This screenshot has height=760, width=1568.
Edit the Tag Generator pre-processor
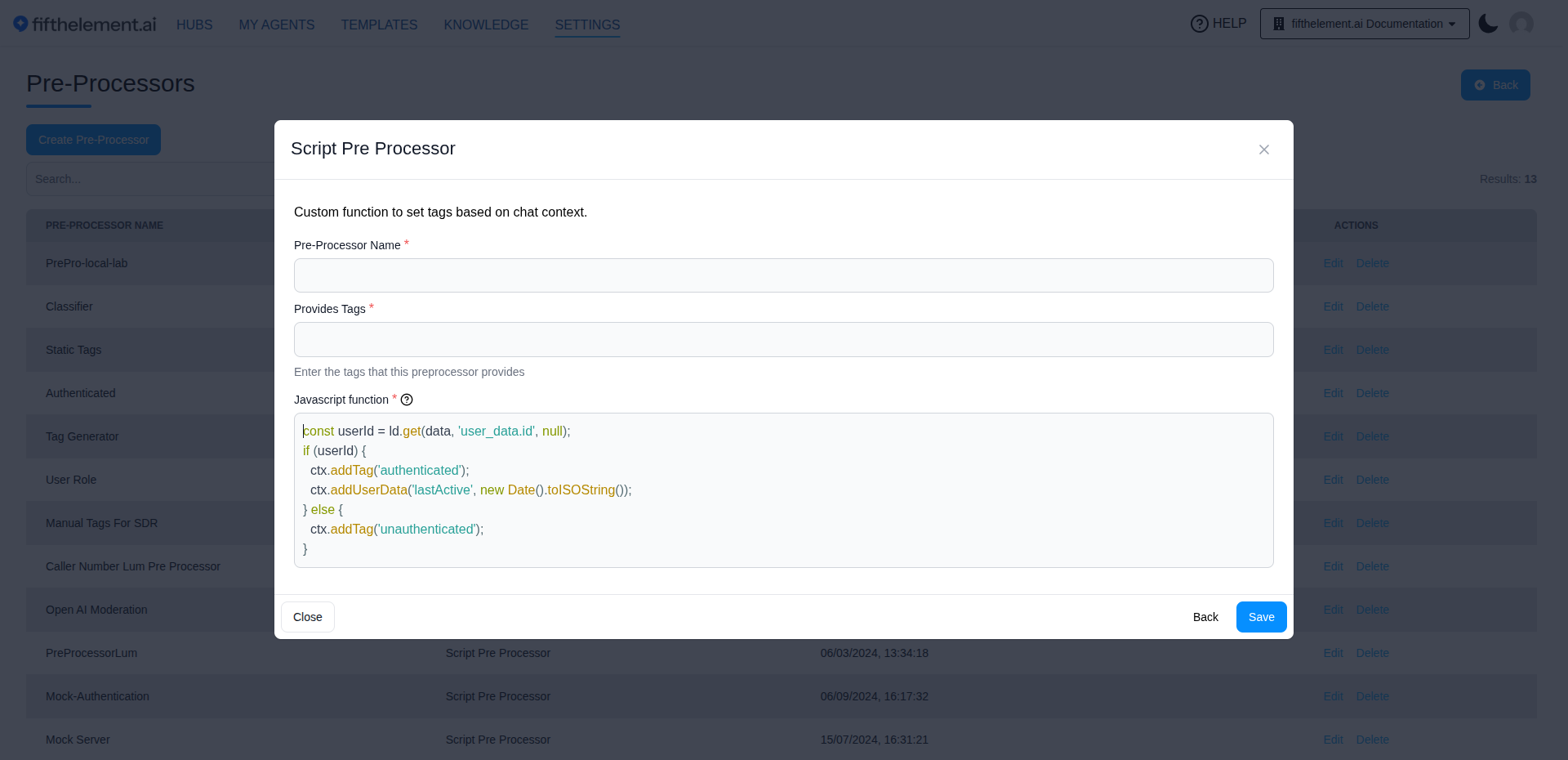pyautogui.click(x=1333, y=436)
